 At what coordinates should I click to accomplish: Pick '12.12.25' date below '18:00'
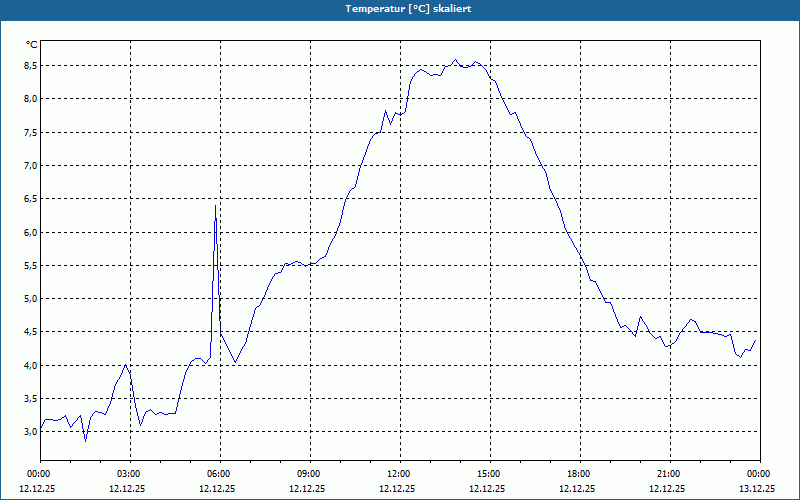(577, 488)
